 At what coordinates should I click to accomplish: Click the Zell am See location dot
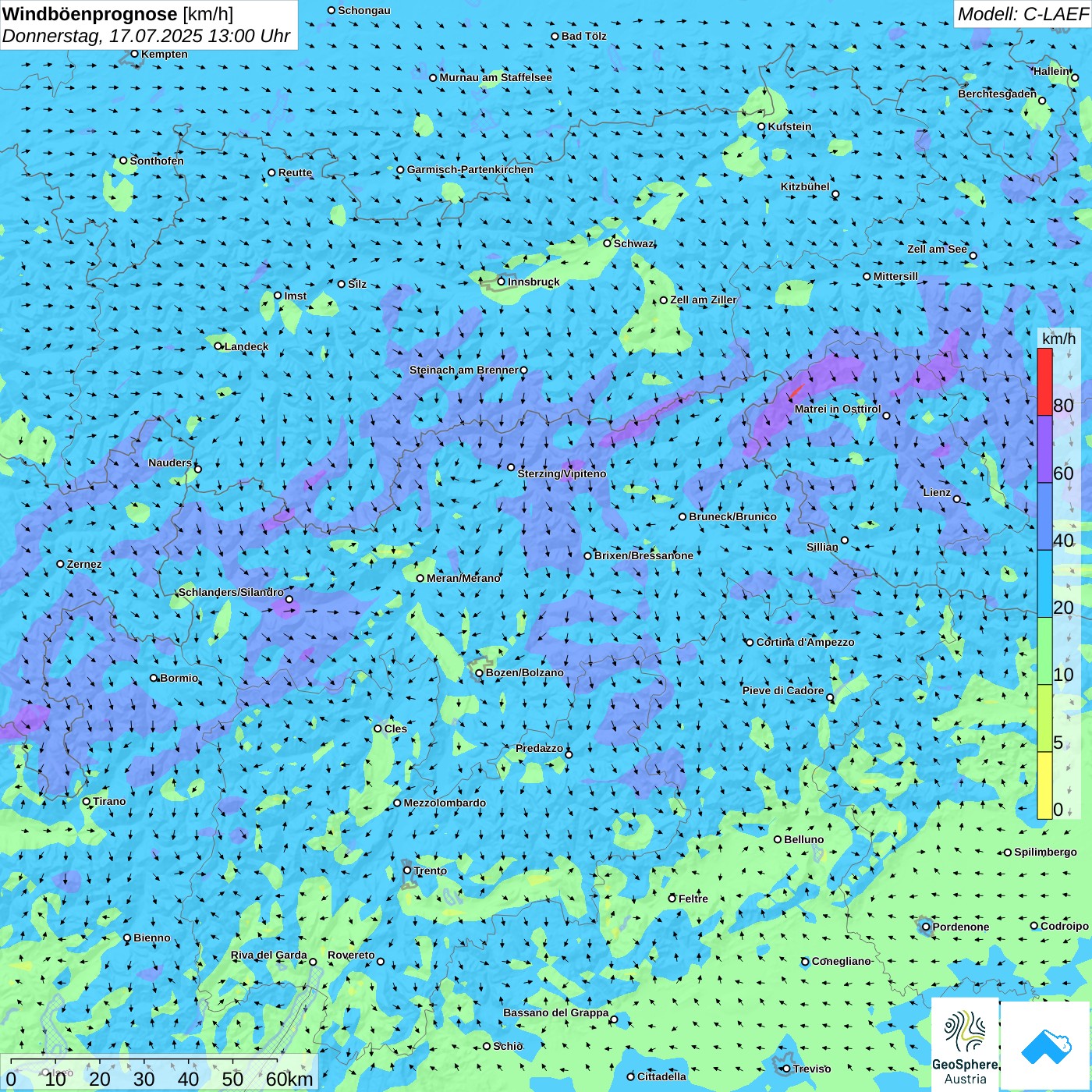[973, 256]
